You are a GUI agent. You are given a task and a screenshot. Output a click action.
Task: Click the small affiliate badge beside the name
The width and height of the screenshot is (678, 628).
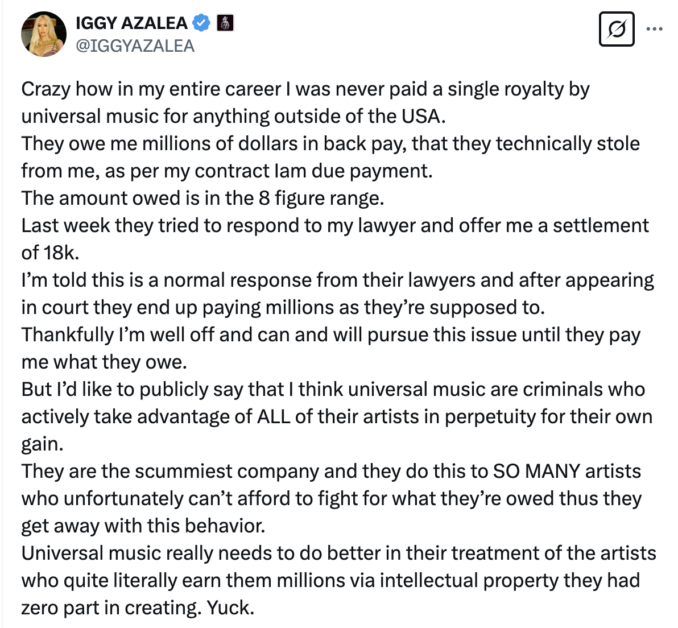pos(224,23)
